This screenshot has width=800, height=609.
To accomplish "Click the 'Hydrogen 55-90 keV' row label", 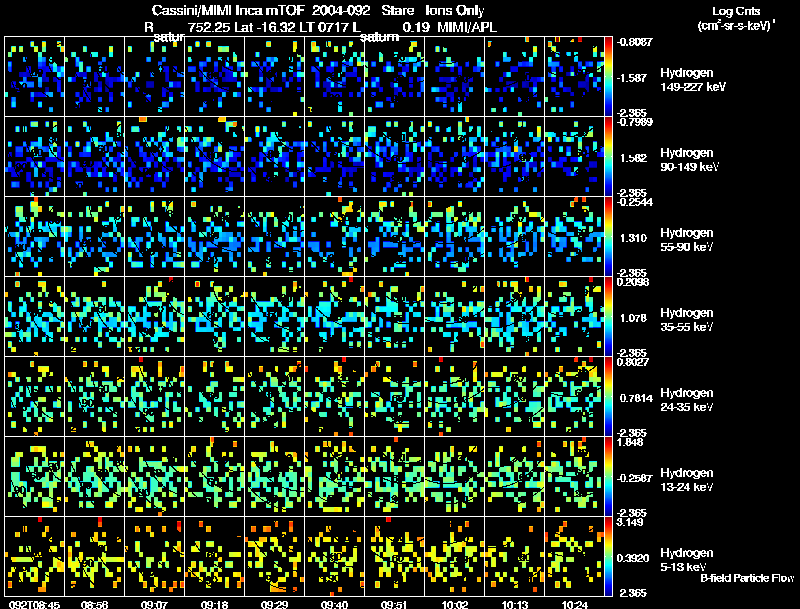I will pyautogui.click(x=687, y=240).
